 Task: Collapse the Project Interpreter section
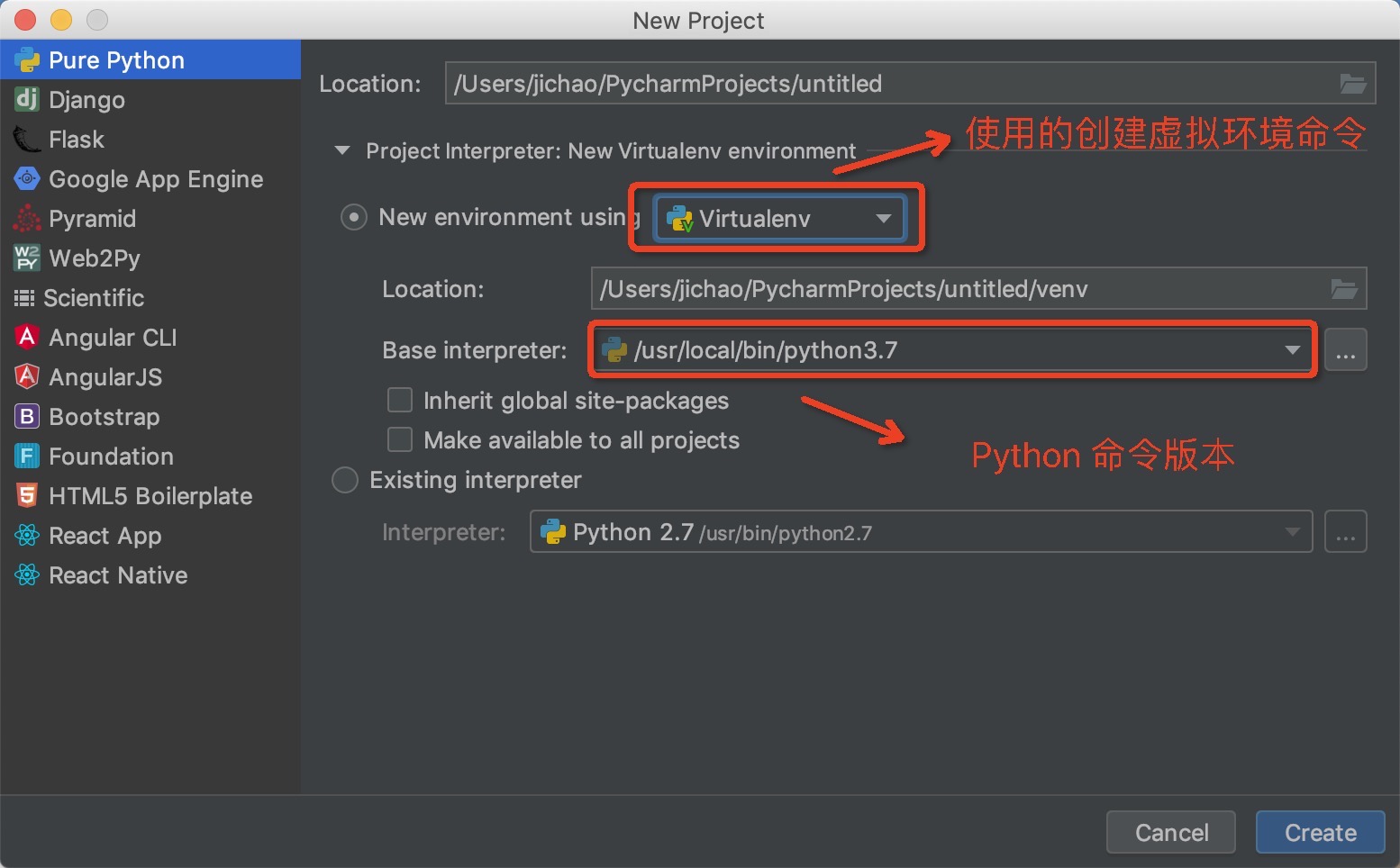pos(341,150)
